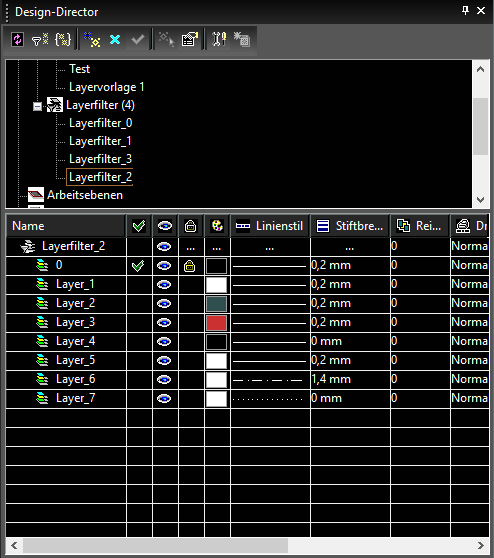The width and height of the screenshot is (494, 558).
Task: Open the white color swatch of Layer_6
Action: (x=216, y=380)
